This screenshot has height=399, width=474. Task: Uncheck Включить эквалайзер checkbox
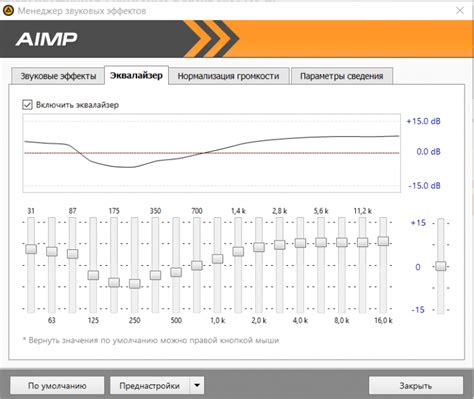coord(27,105)
